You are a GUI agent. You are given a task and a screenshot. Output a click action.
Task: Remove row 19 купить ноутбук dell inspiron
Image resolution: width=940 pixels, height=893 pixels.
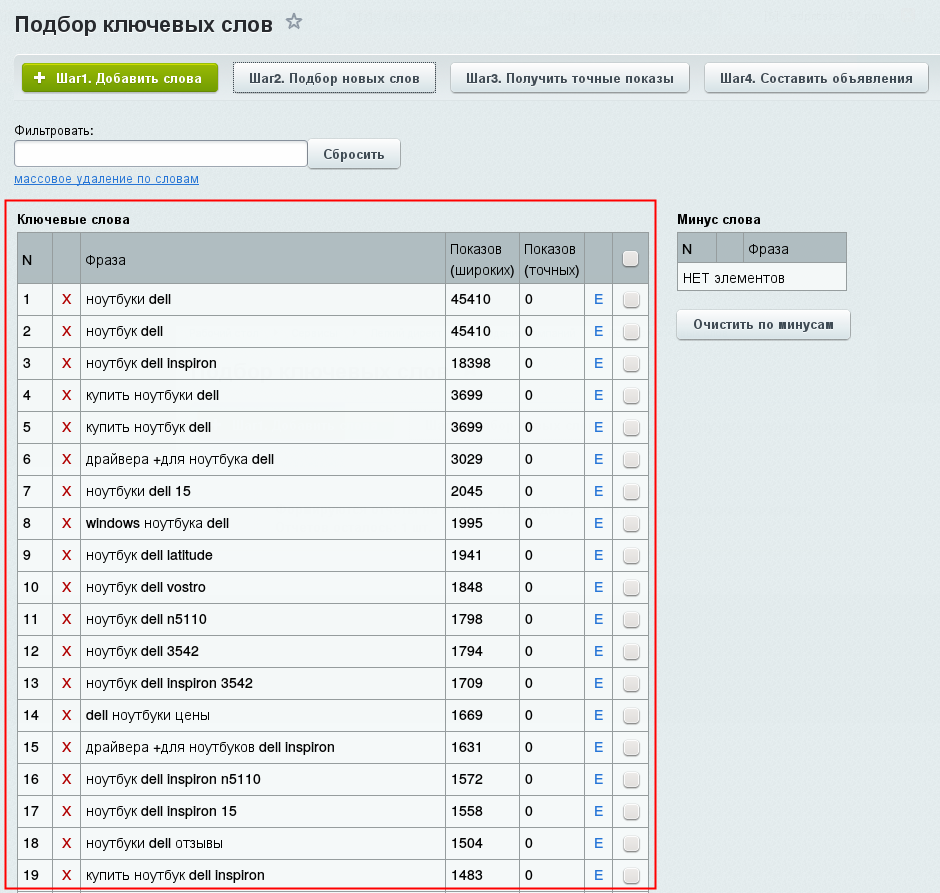tap(67, 875)
